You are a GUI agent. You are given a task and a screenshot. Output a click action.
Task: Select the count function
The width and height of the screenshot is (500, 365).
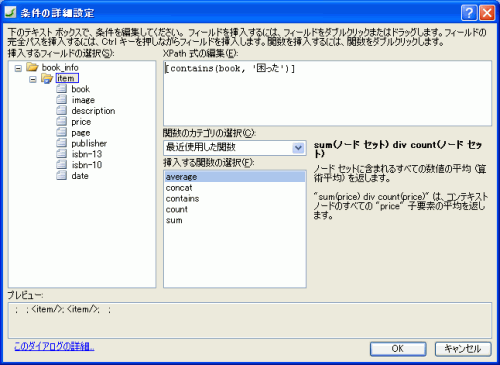[235, 209]
